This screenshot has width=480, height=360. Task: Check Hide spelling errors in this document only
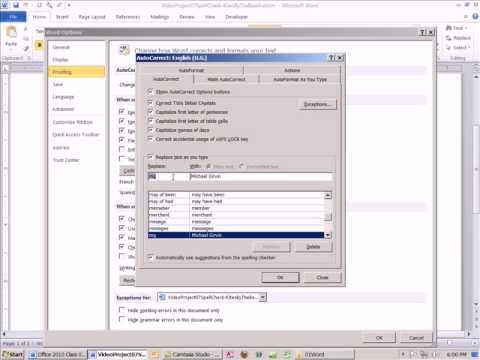coord(122,310)
